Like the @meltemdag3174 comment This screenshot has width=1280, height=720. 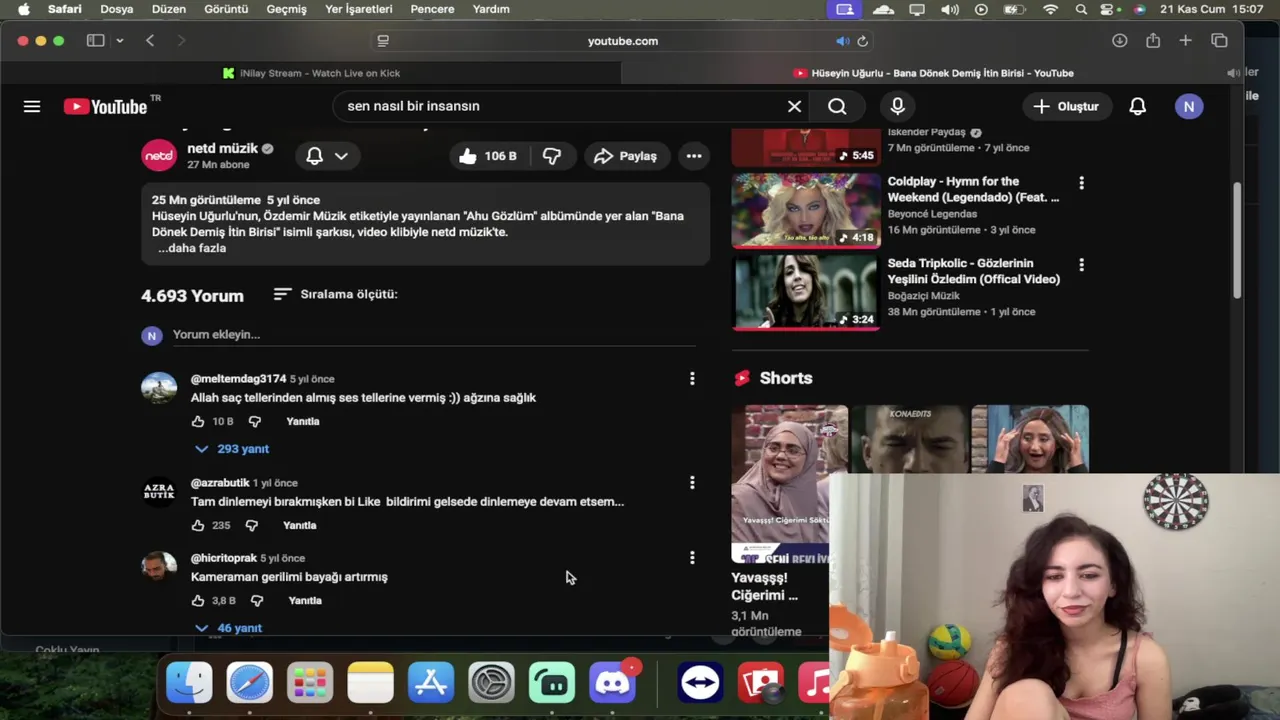pos(198,421)
